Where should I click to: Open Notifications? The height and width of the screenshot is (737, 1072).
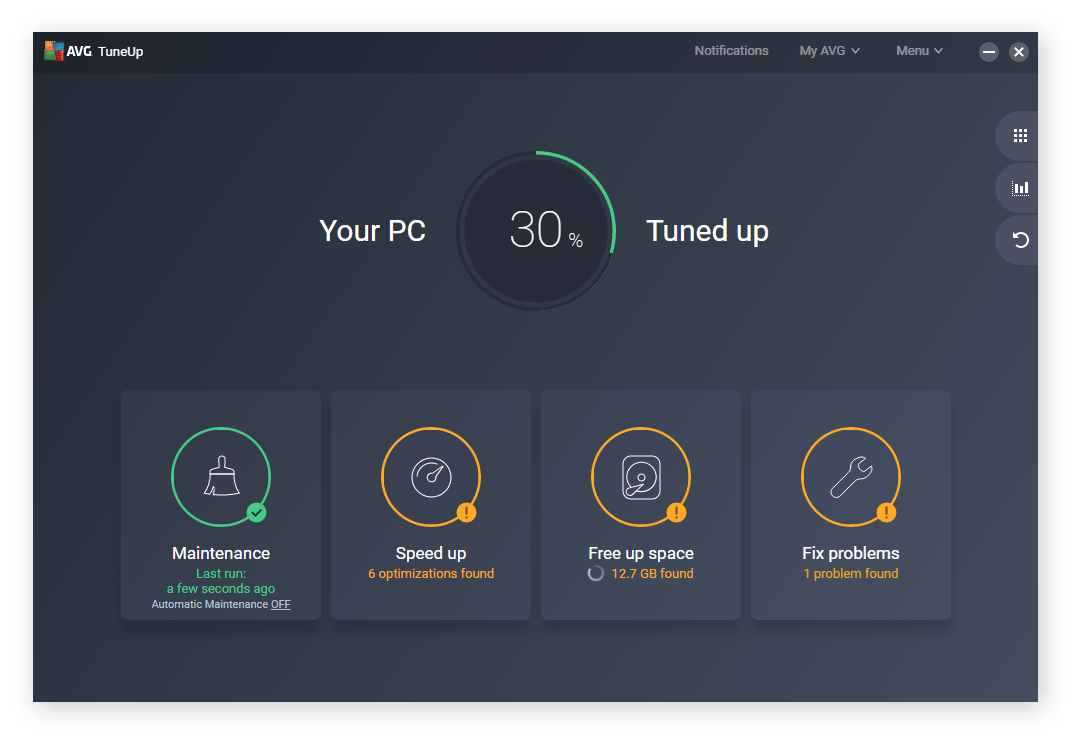click(x=731, y=51)
